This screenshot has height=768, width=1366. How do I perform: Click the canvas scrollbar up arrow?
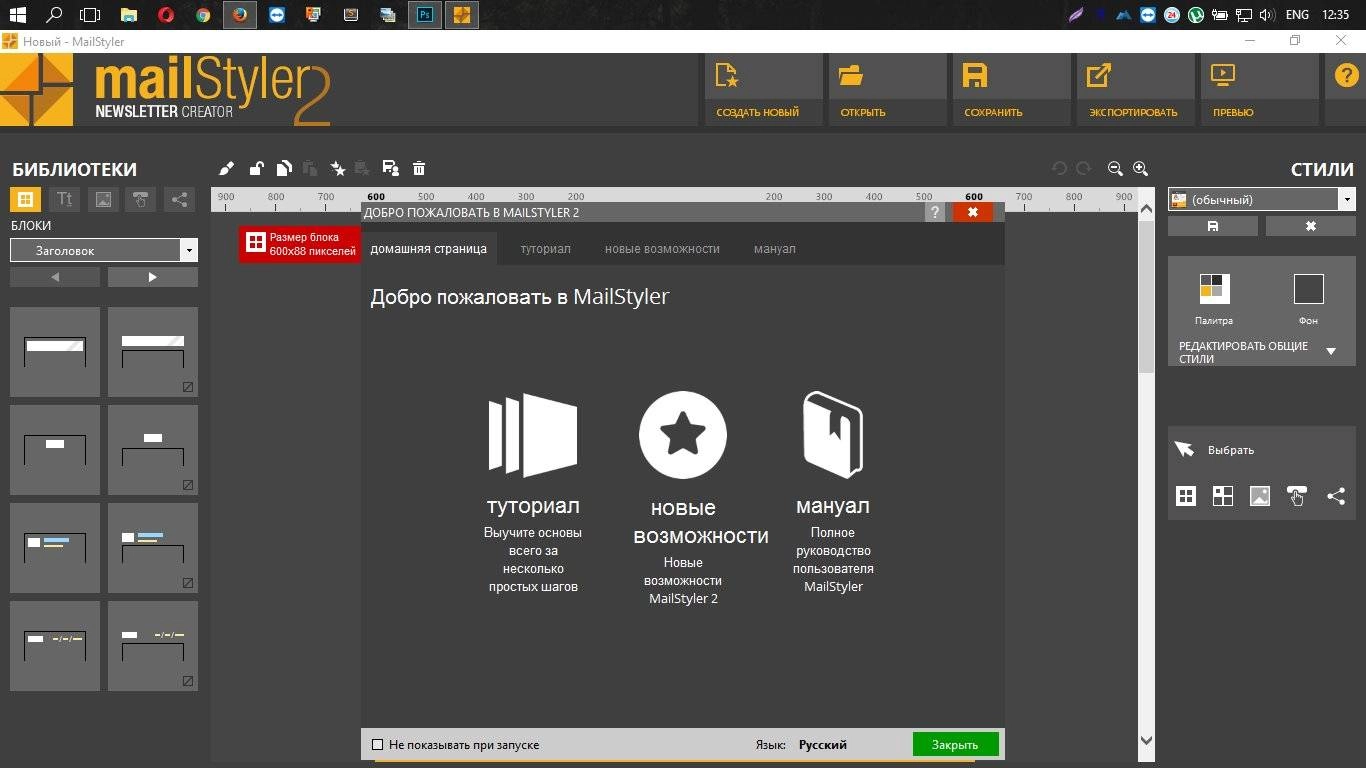(x=1147, y=209)
